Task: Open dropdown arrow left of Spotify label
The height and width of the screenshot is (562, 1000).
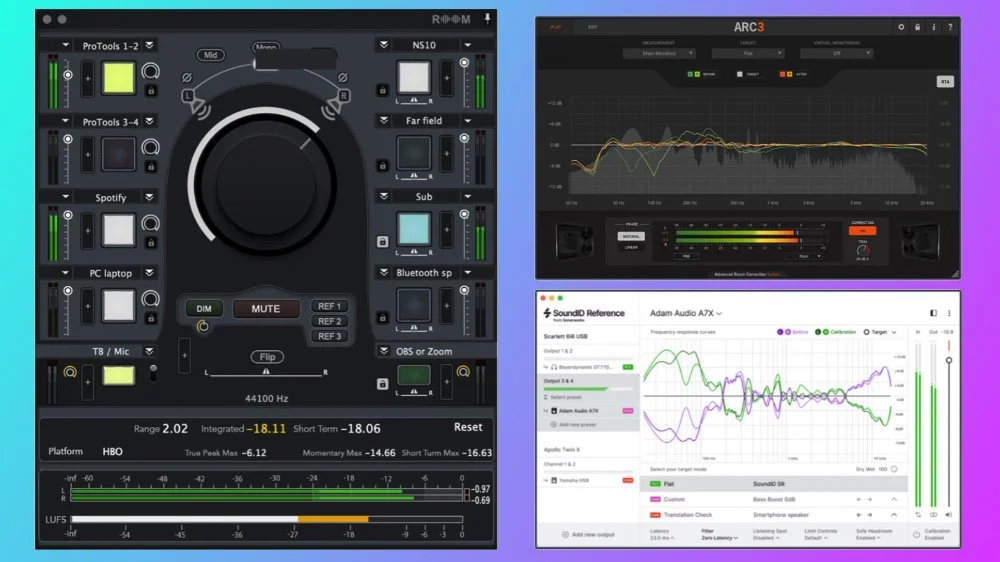Action: pyautogui.click(x=65, y=197)
